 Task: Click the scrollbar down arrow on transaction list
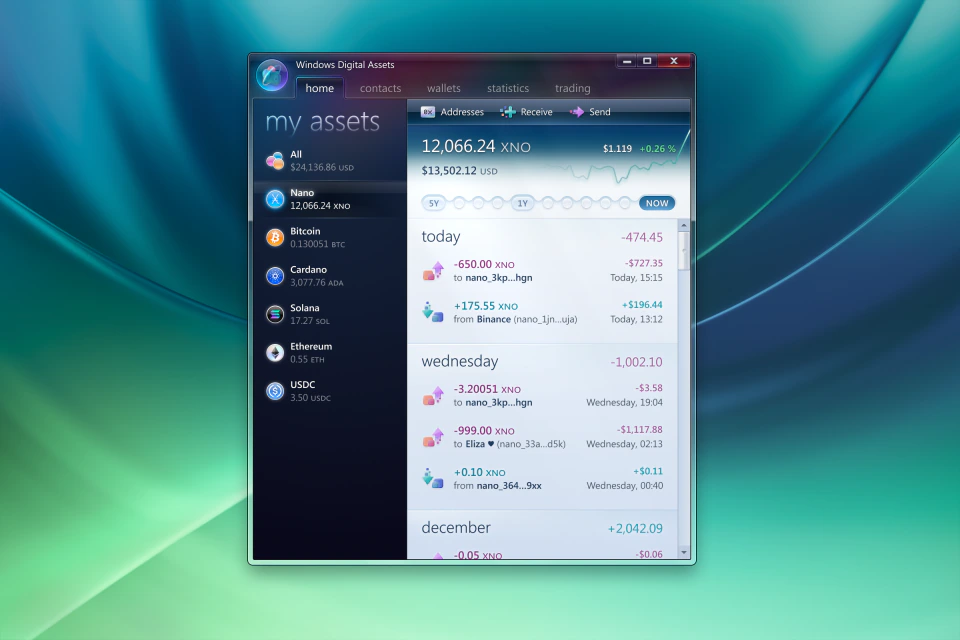pyautogui.click(x=684, y=551)
